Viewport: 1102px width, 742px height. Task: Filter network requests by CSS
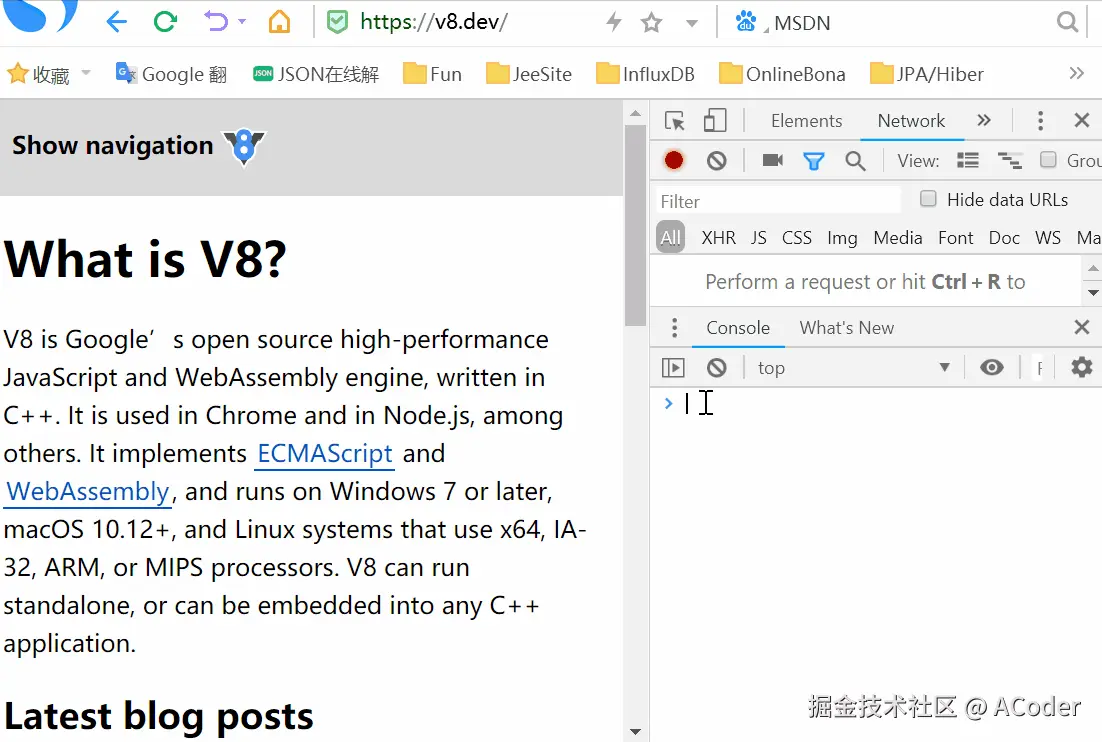point(796,238)
